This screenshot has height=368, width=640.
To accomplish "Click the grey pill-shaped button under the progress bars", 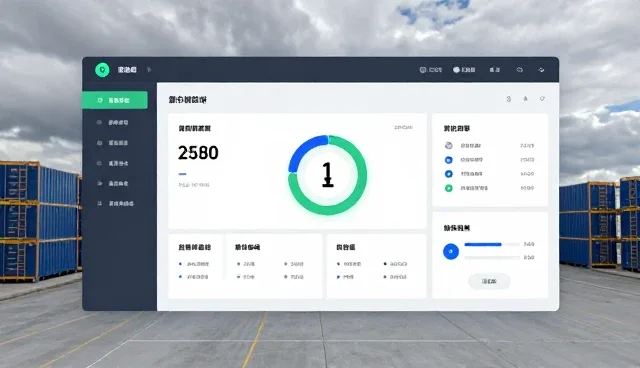I will pyautogui.click(x=489, y=282).
